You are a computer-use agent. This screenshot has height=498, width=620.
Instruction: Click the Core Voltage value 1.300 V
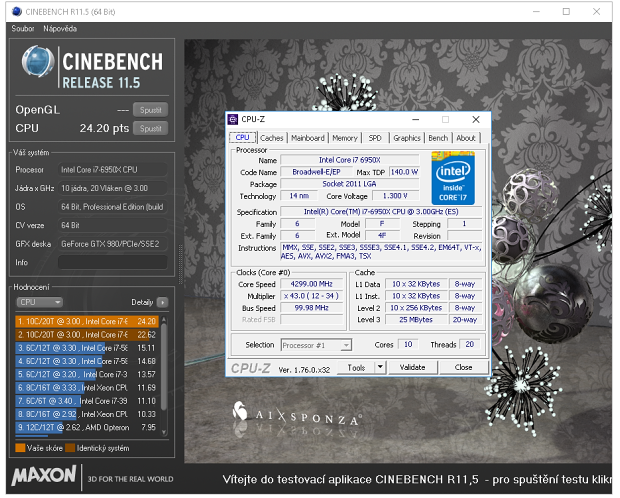click(395, 196)
